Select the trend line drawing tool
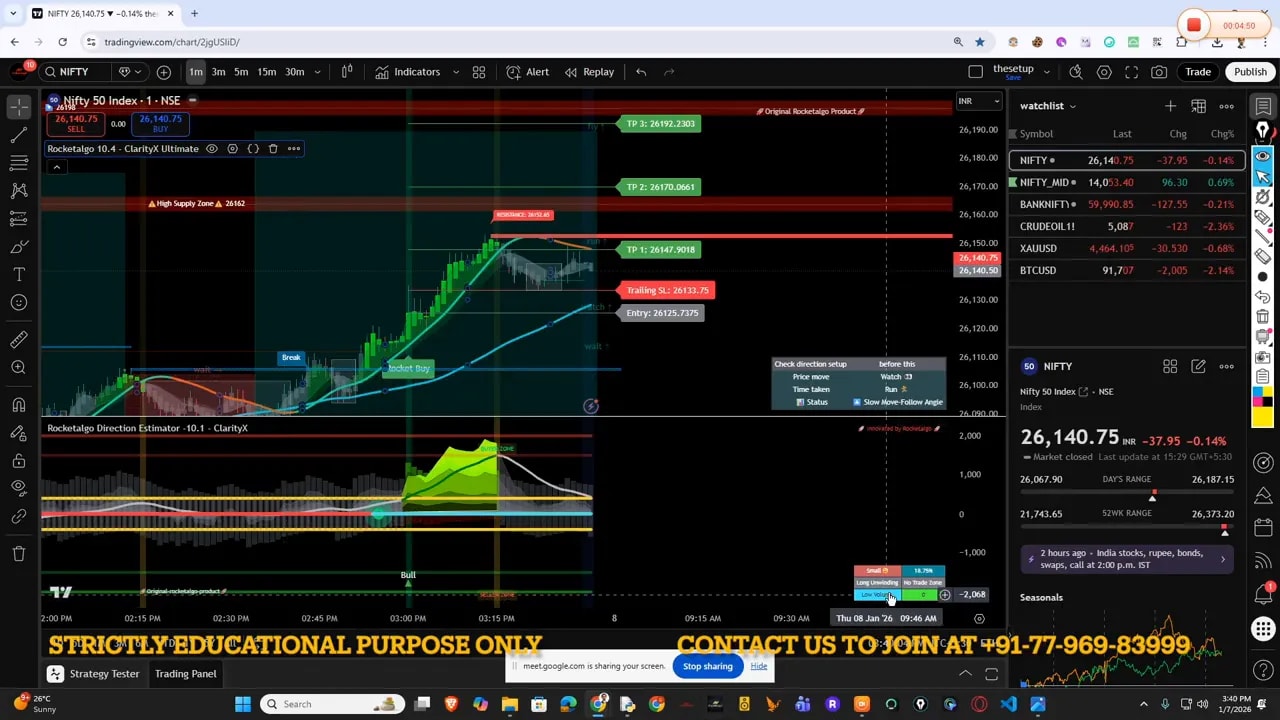 [18, 134]
